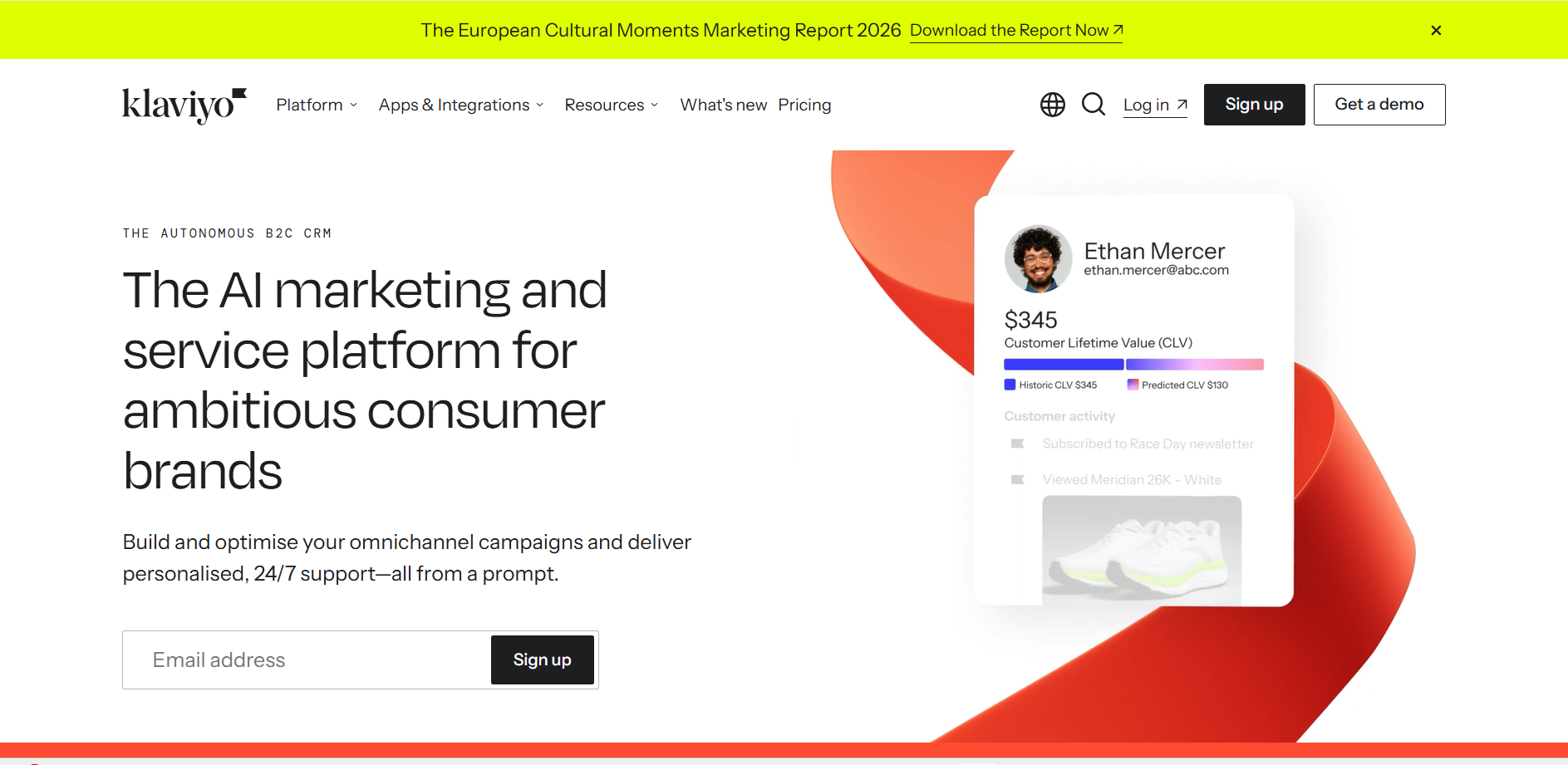1568x765 pixels.
Task: Click the AI marketing headline text
Action: pos(365,380)
